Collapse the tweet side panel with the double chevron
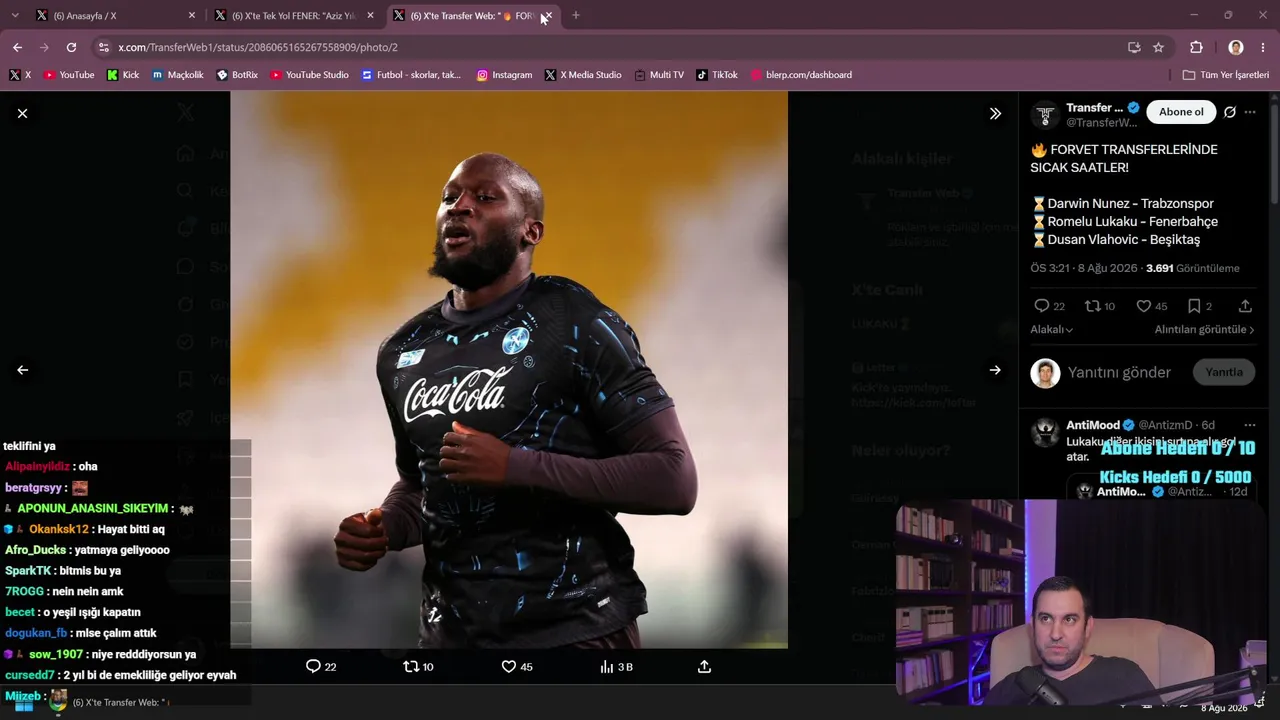This screenshot has height=720, width=1280. (x=995, y=114)
